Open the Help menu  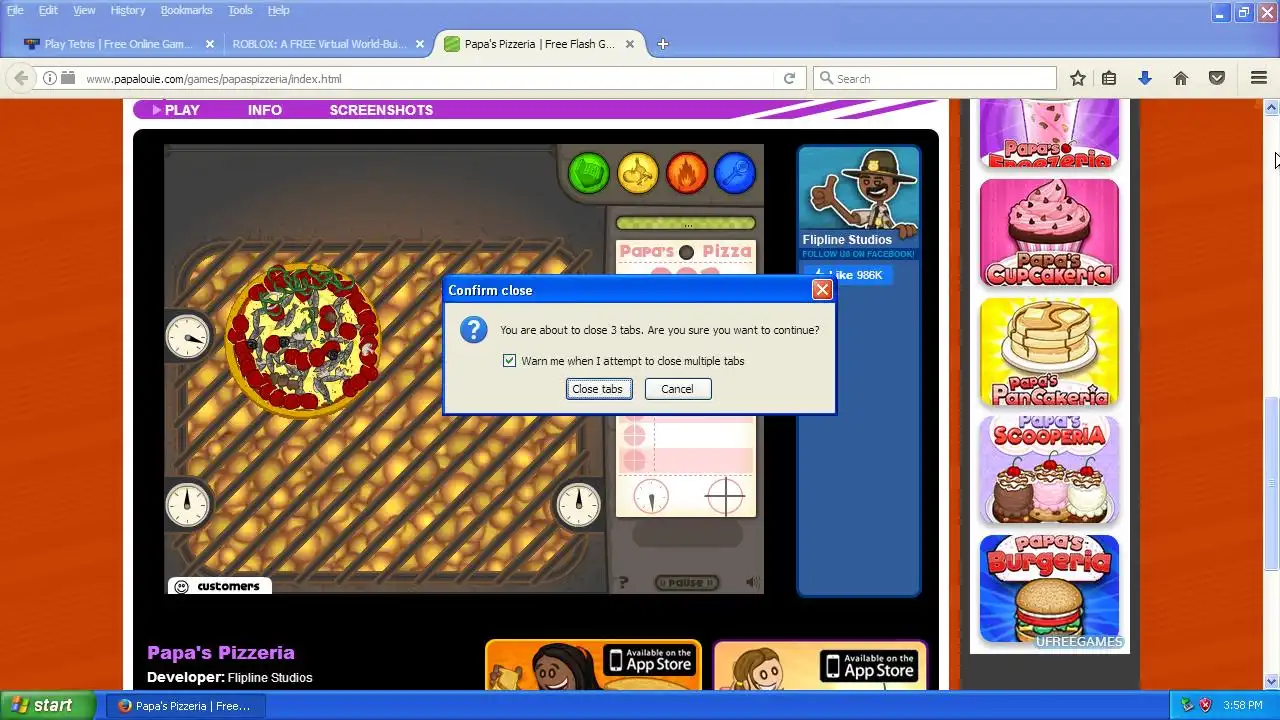279,10
